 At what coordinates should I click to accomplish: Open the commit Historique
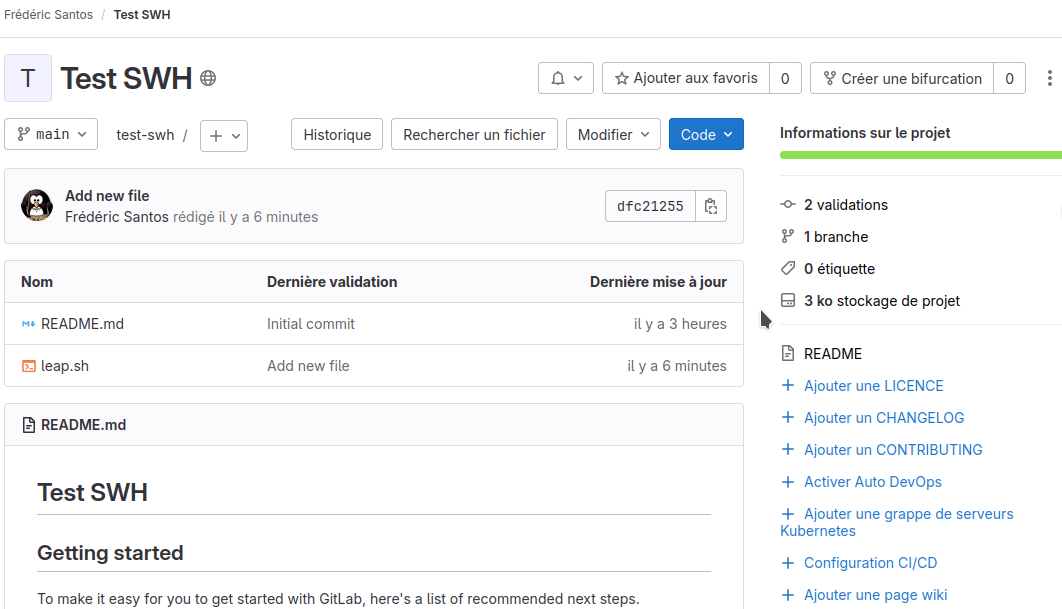pos(336,134)
